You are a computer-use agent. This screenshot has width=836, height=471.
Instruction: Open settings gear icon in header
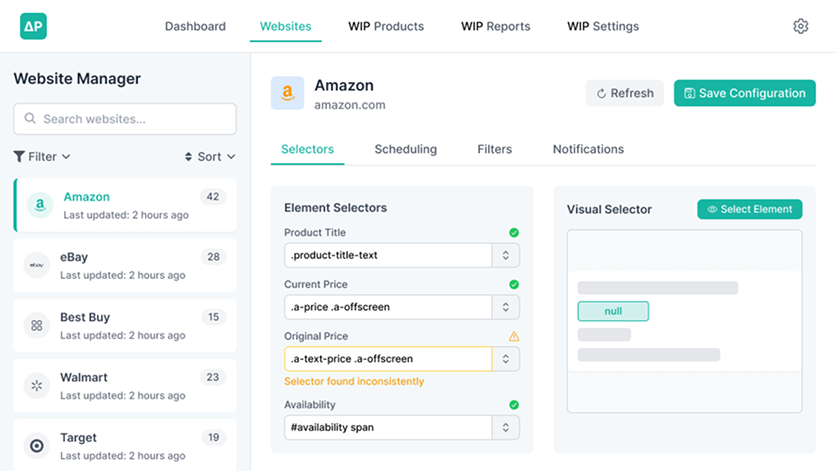[800, 26]
